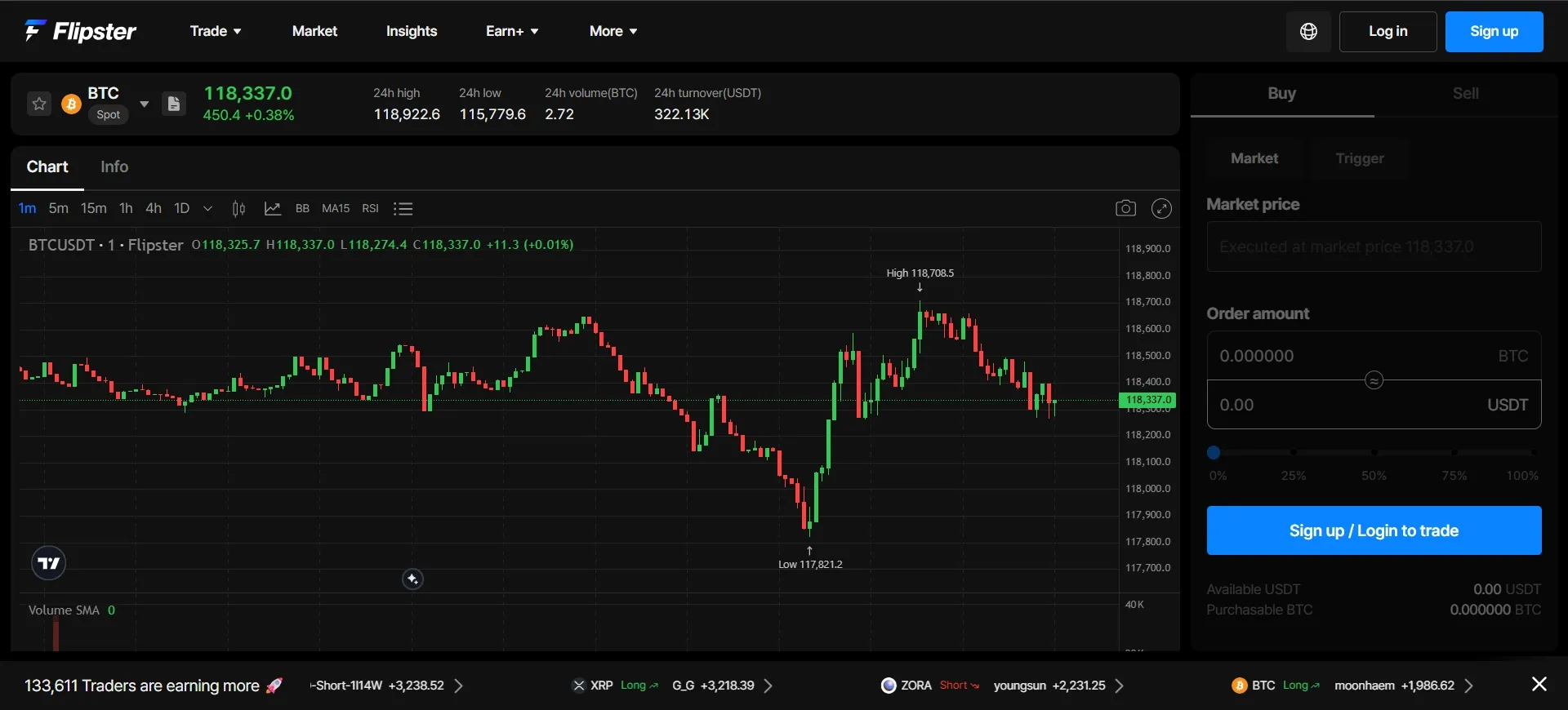Switch to the Info tab
Screen dimensions: 1568x710
(114, 166)
